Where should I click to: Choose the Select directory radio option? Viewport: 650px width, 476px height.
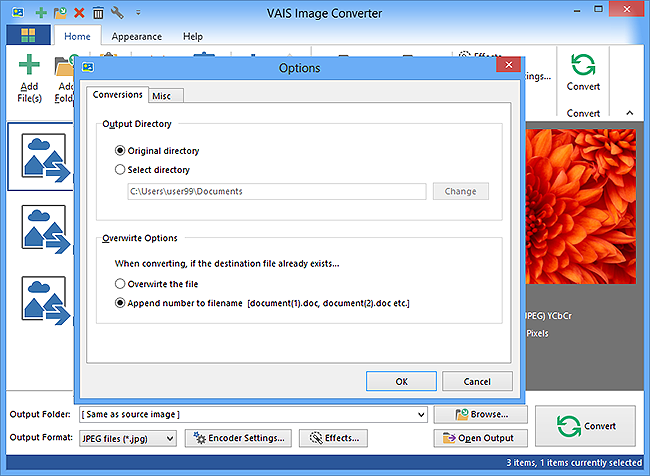(152, 170)
